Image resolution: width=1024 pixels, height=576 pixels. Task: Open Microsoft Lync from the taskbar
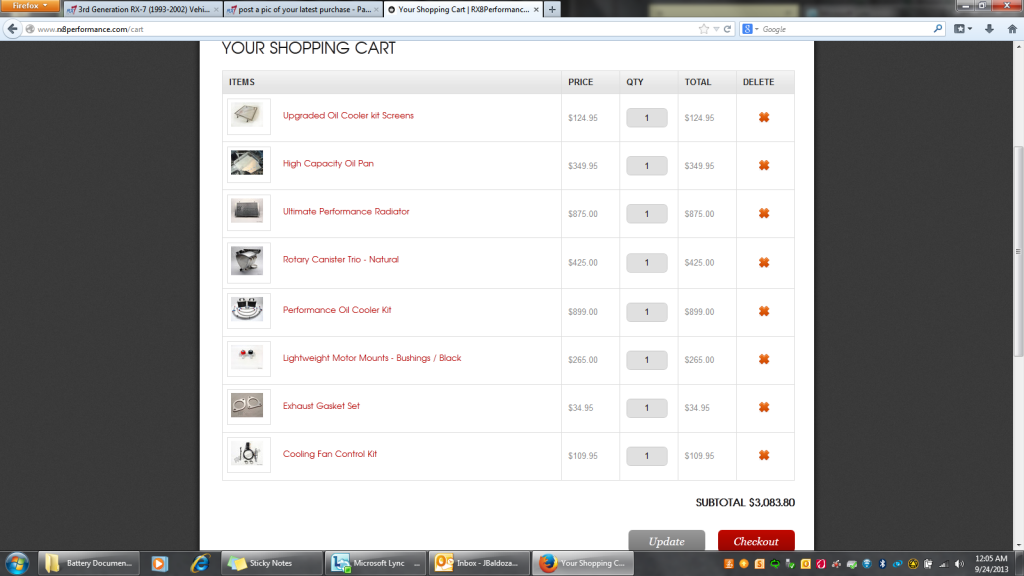pos(376,563)
